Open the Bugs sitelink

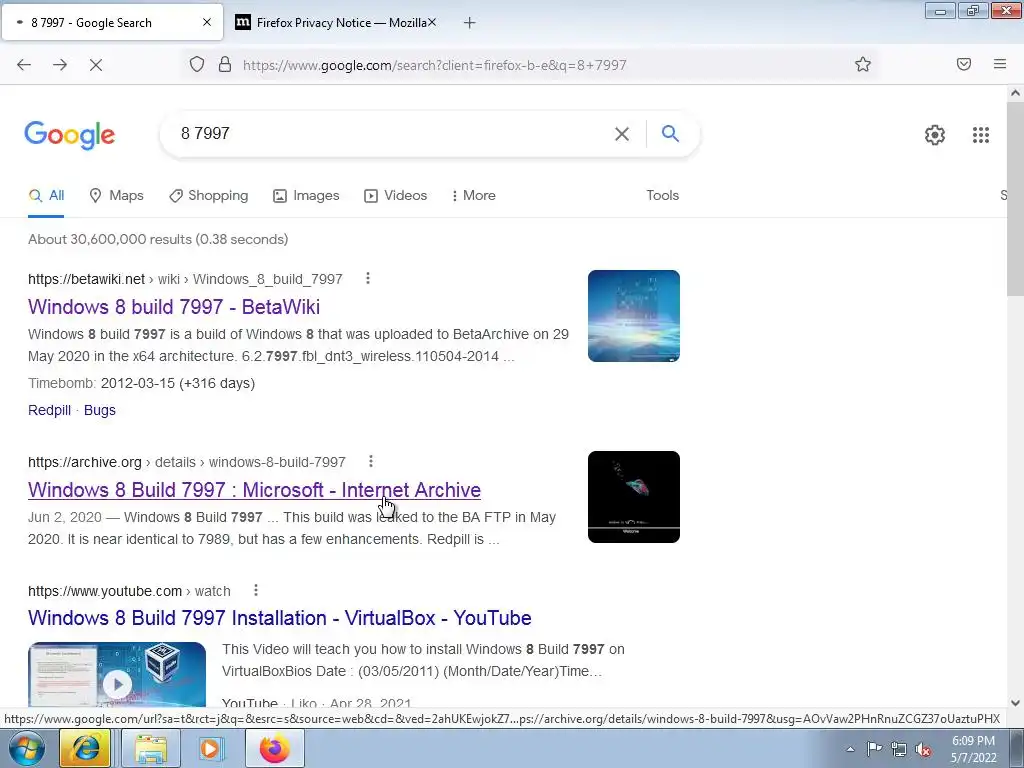pos(99,410)
